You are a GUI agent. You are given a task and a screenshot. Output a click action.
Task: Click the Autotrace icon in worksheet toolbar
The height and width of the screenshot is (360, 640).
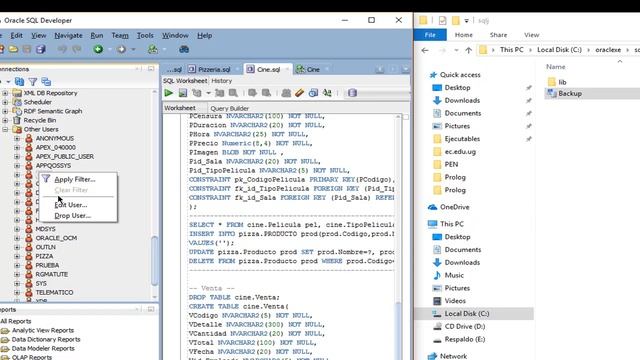(219, 93)
